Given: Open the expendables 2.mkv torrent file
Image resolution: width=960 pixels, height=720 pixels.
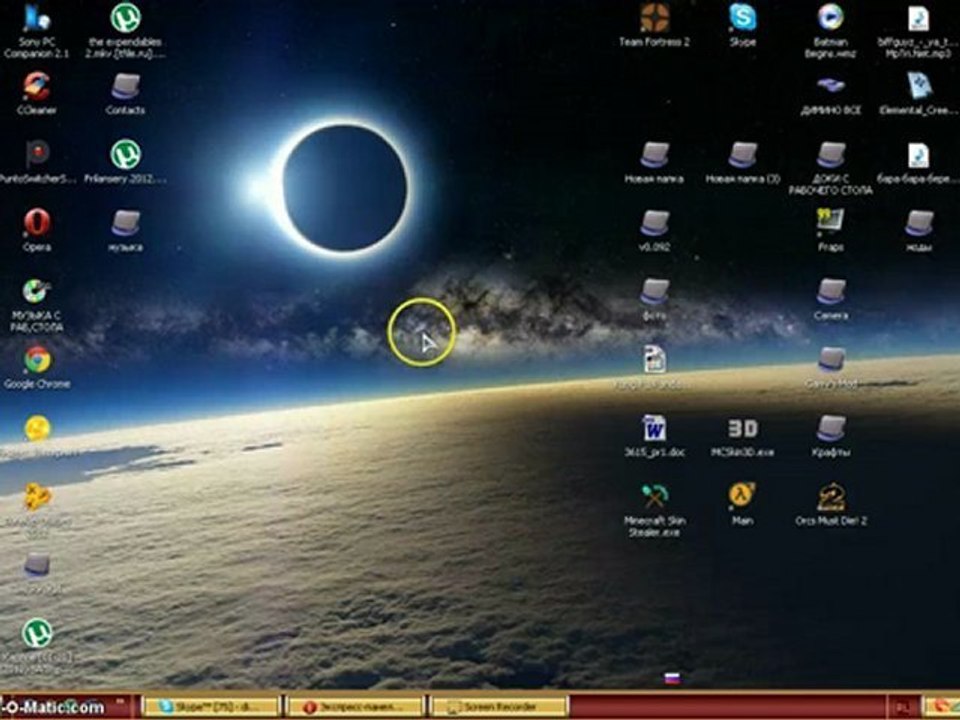Looking at the screenshot, I should (x=126, y=18).
